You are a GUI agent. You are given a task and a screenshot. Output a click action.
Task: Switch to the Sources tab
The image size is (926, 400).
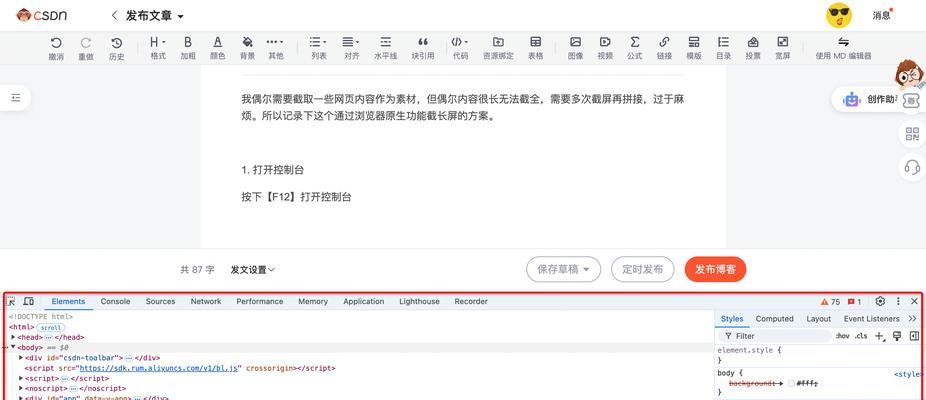[x=161, y=301]
